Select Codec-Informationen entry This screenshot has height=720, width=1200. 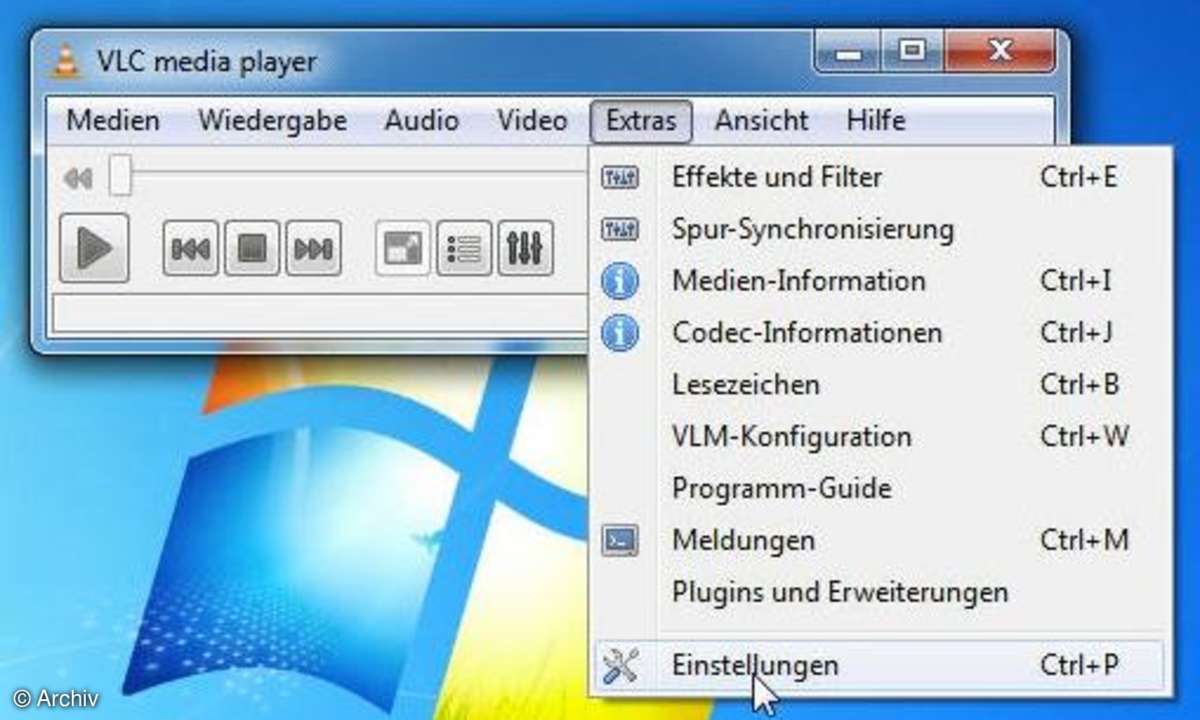click(x=880, y=332)
